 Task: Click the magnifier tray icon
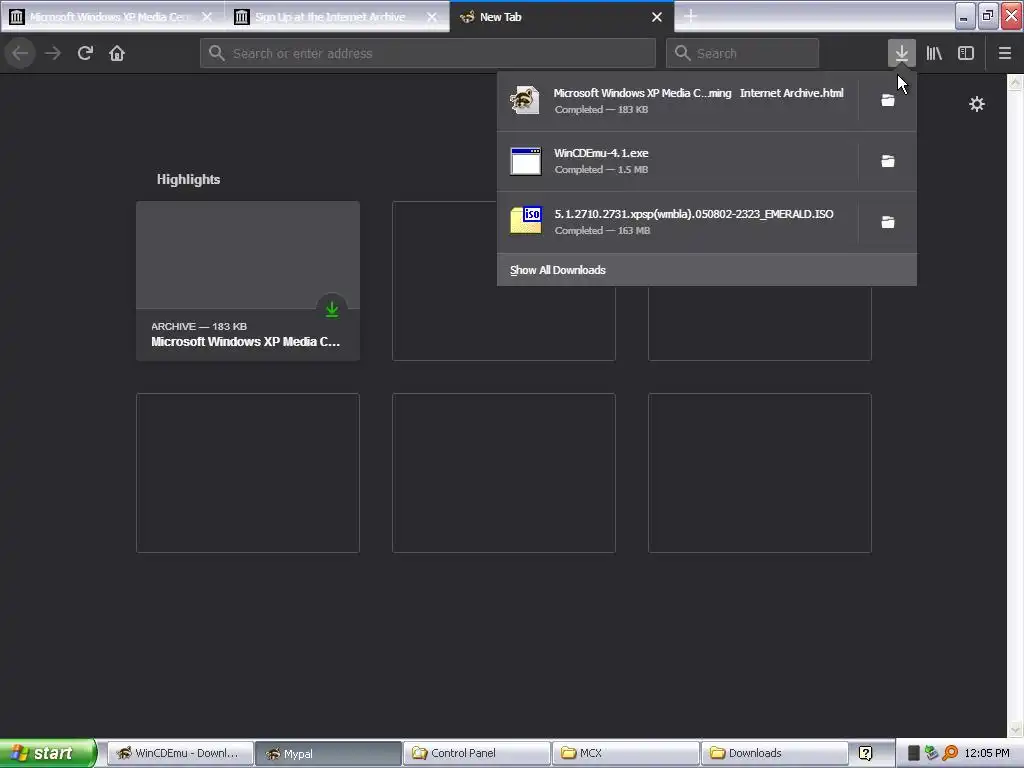(950, 753)
